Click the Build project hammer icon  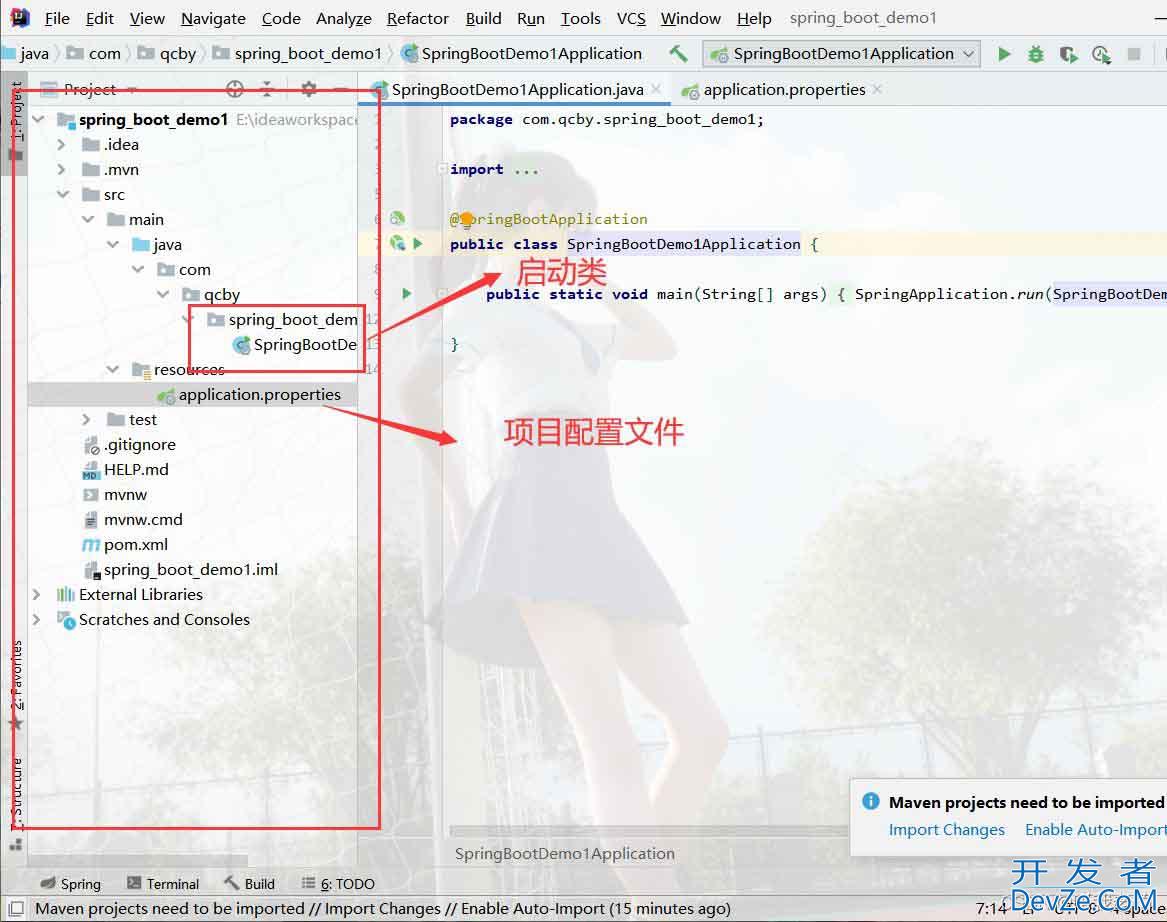pos(678,54)
